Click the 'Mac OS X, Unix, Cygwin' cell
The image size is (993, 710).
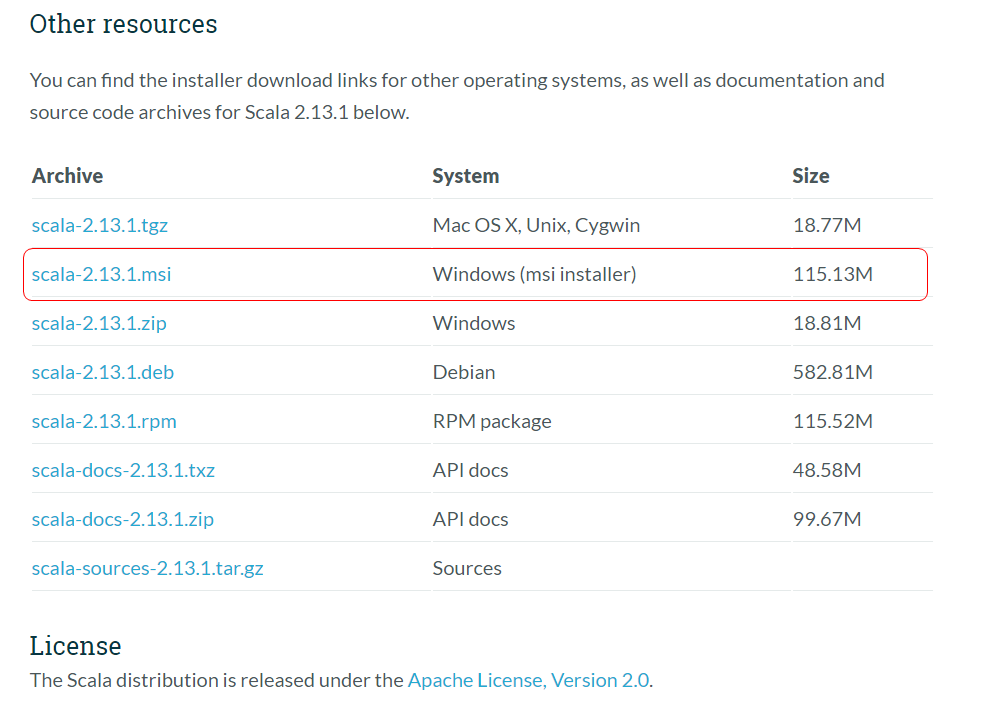pyautogui.click(x=536, y=225)
